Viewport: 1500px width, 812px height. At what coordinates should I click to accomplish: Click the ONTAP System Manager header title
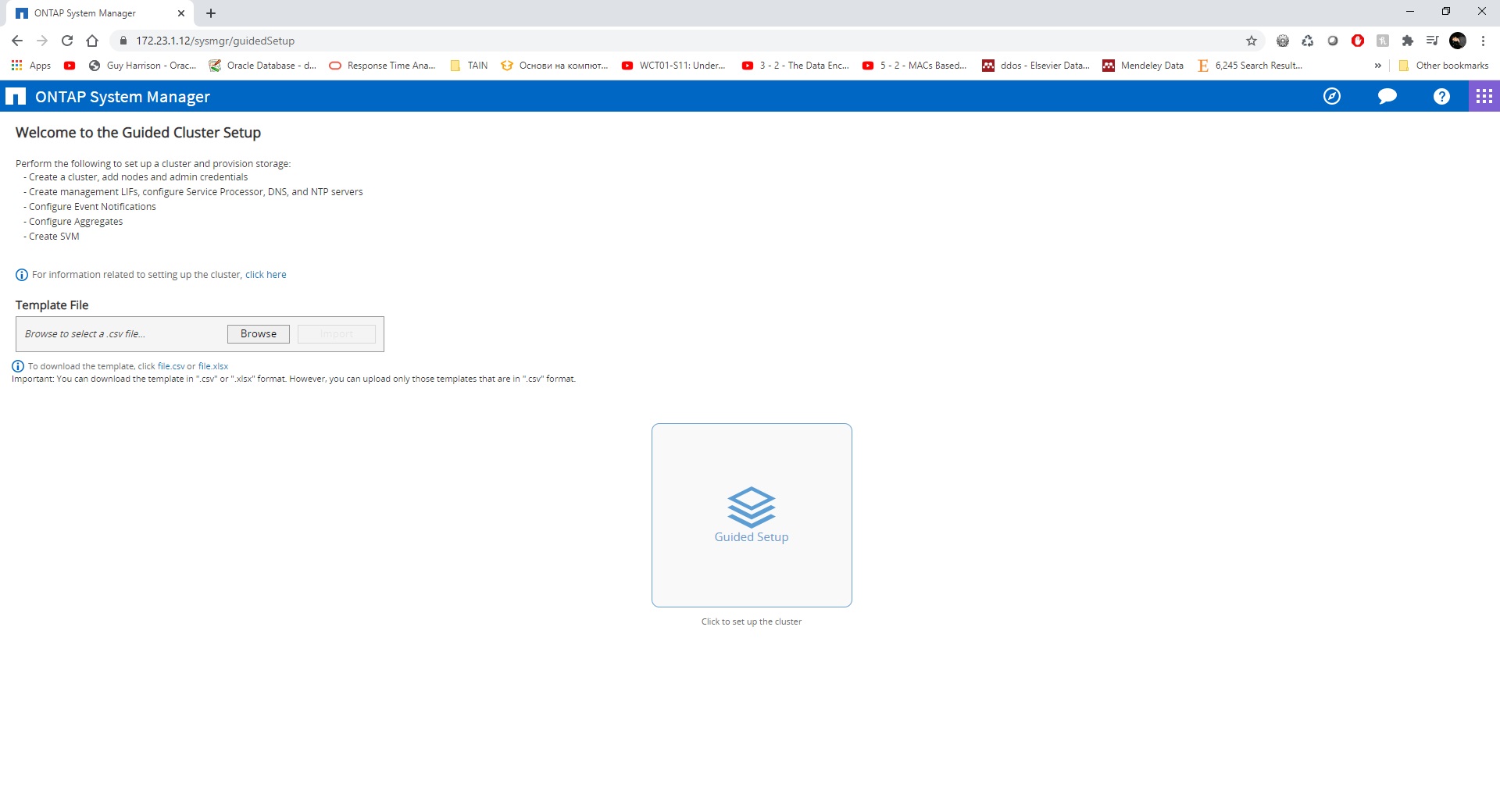[123, 97]
